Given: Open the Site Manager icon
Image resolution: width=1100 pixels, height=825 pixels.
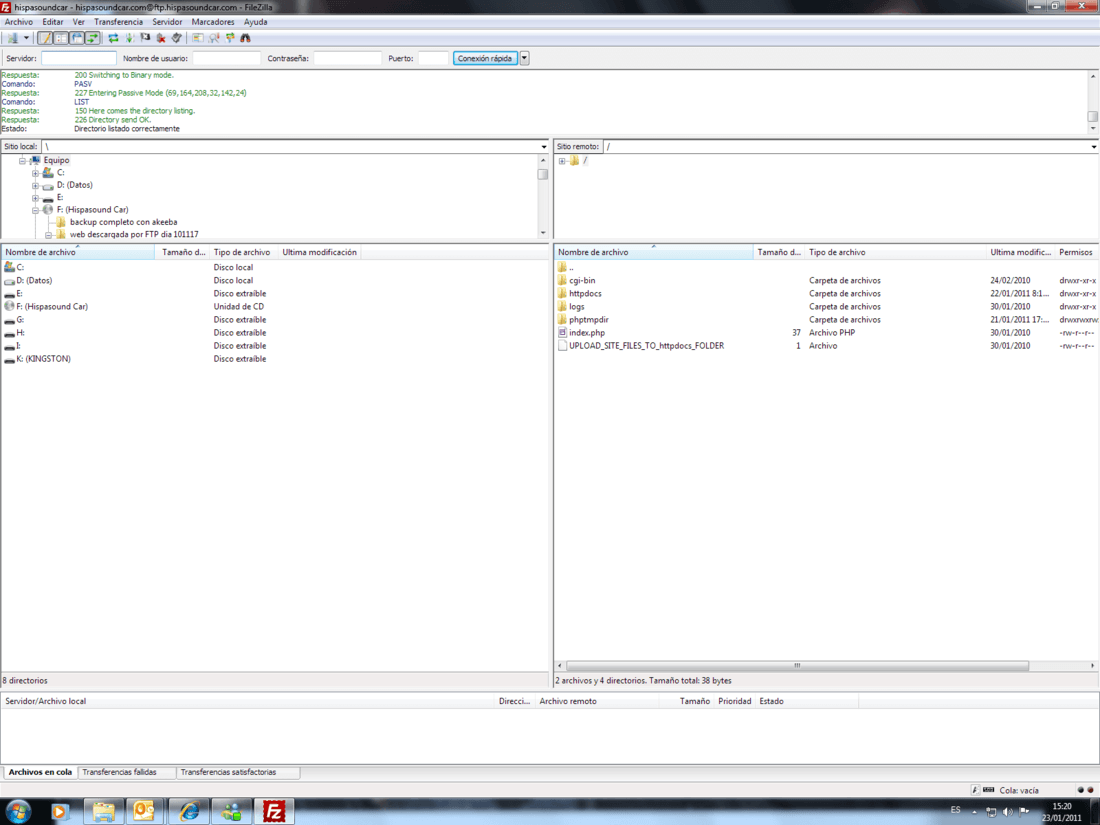Looking at the screenshot, I should pyautogui.click(x=13, y=38).
